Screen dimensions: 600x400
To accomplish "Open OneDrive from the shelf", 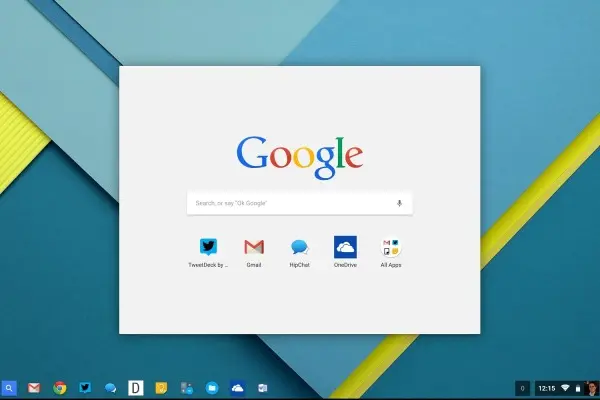I will tap(237, 388).
